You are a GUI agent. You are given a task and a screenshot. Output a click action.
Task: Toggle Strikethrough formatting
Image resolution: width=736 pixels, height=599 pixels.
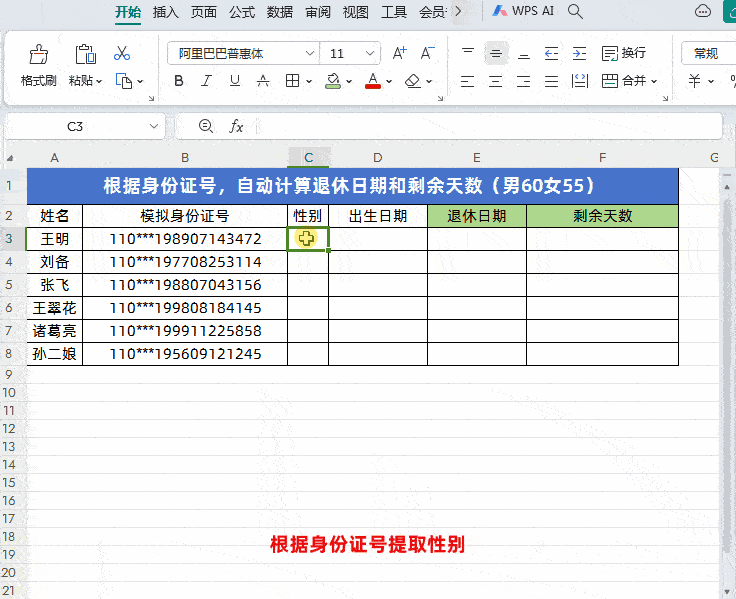(263, 81)
